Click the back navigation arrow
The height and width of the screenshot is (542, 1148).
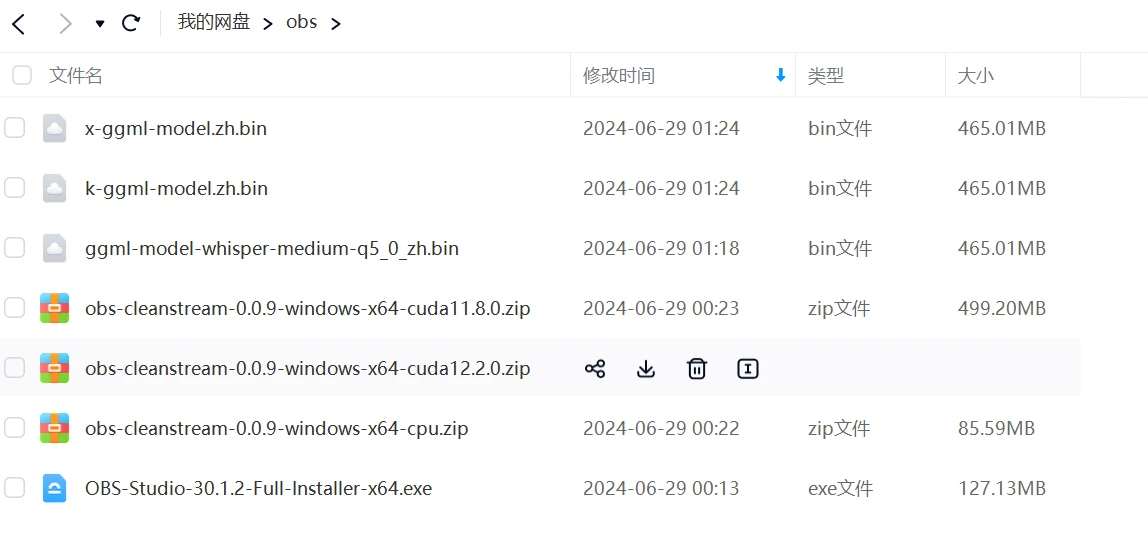pyautogui.click(x=19, y=23)
